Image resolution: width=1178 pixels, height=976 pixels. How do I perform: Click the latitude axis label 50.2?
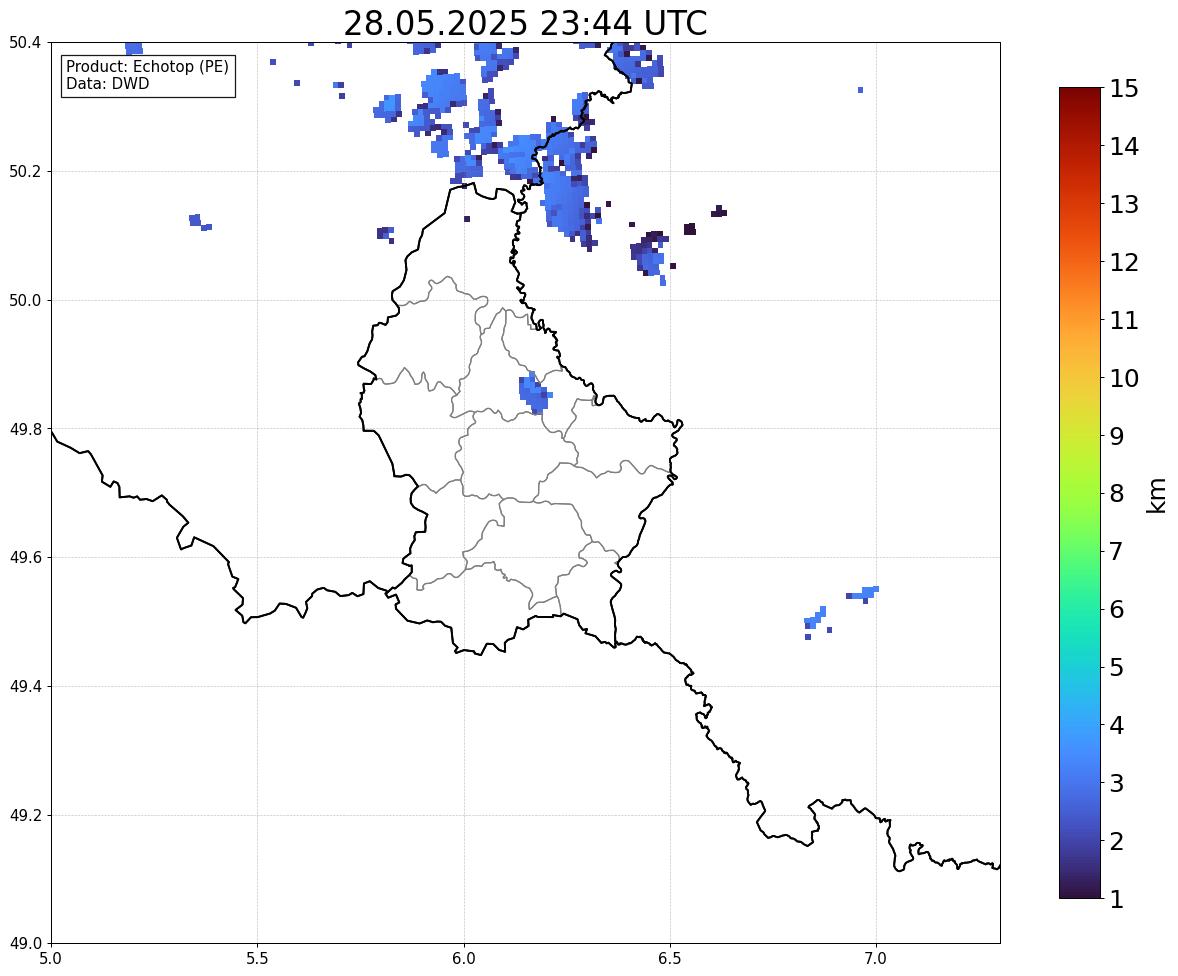(25, 172)
